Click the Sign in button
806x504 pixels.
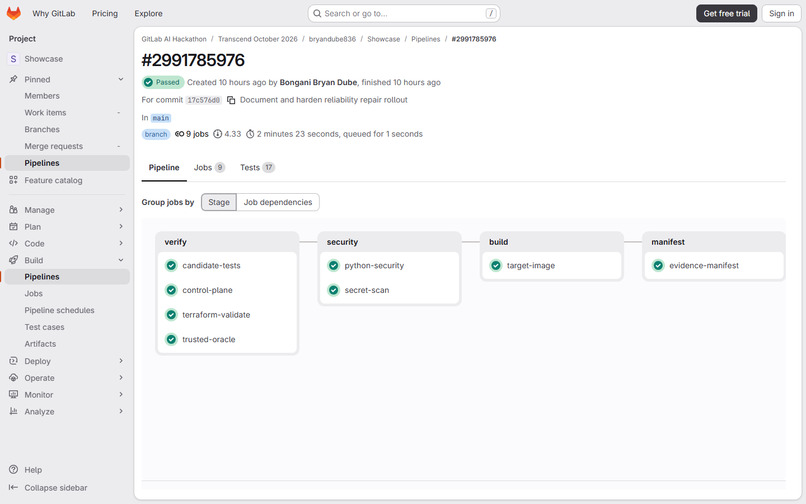click(x=781, y=13)
